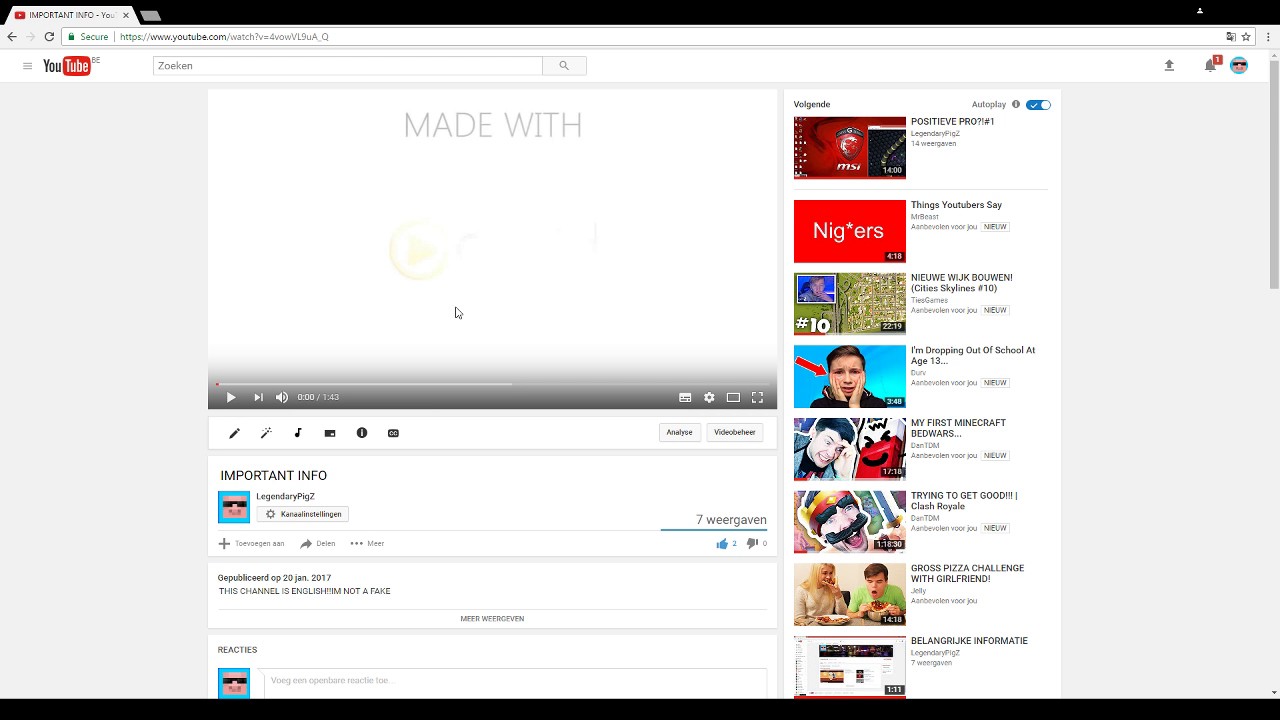Click the Zoeken search field
Screen dimensions: 1280x720
point(348,66)
